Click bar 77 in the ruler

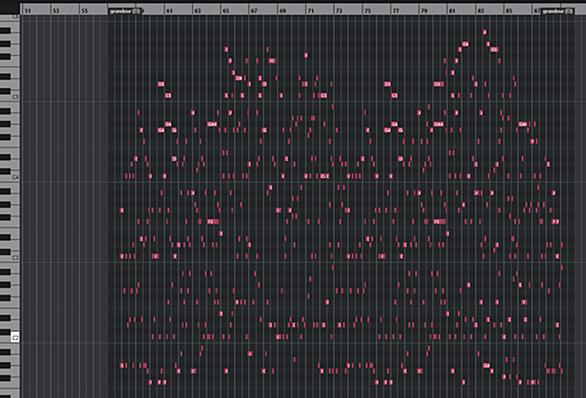(396, 11)
